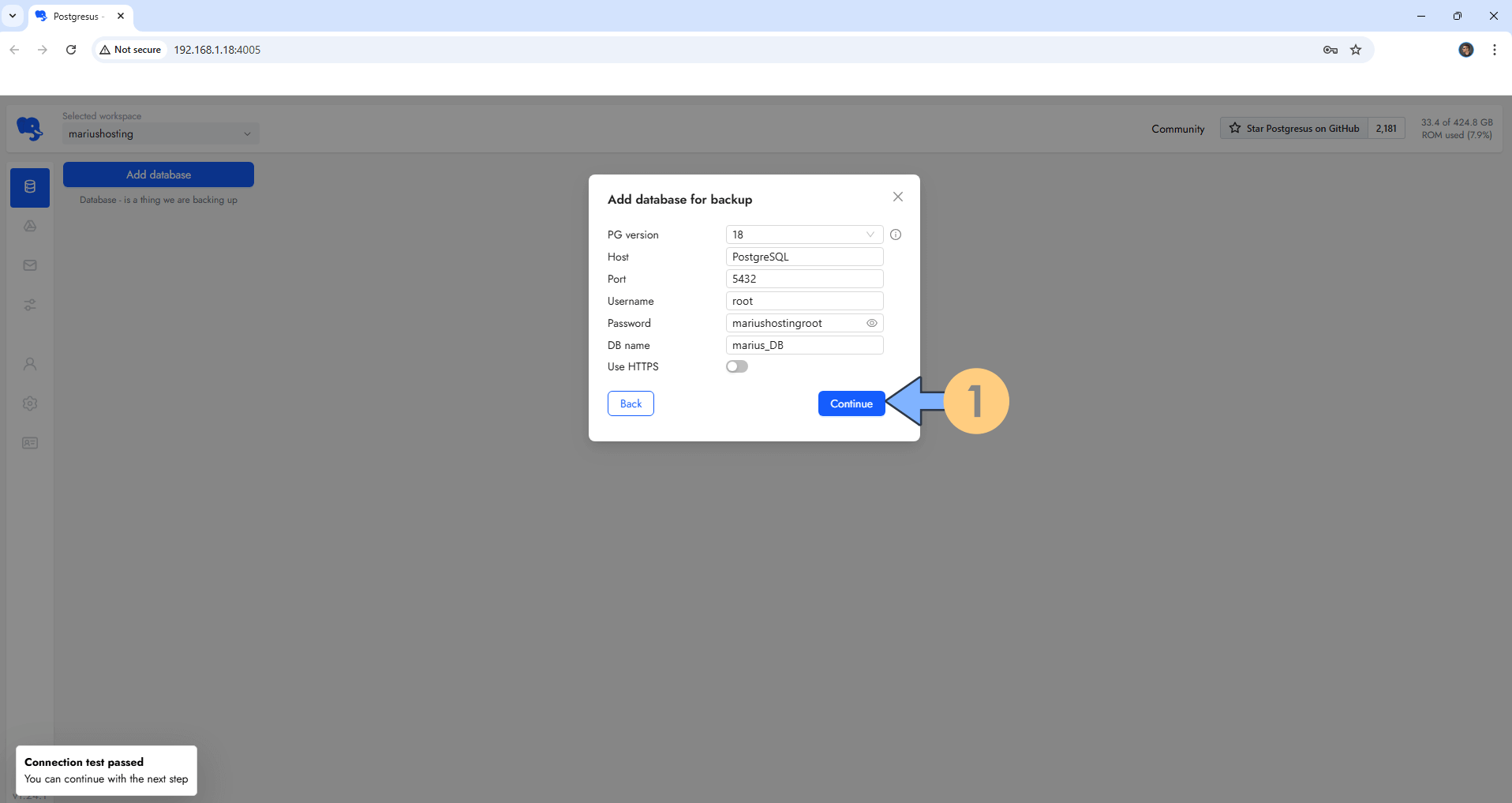Reveal the password with the eye icon
Screen dimensions: 1512x803
tap(871, 323)
